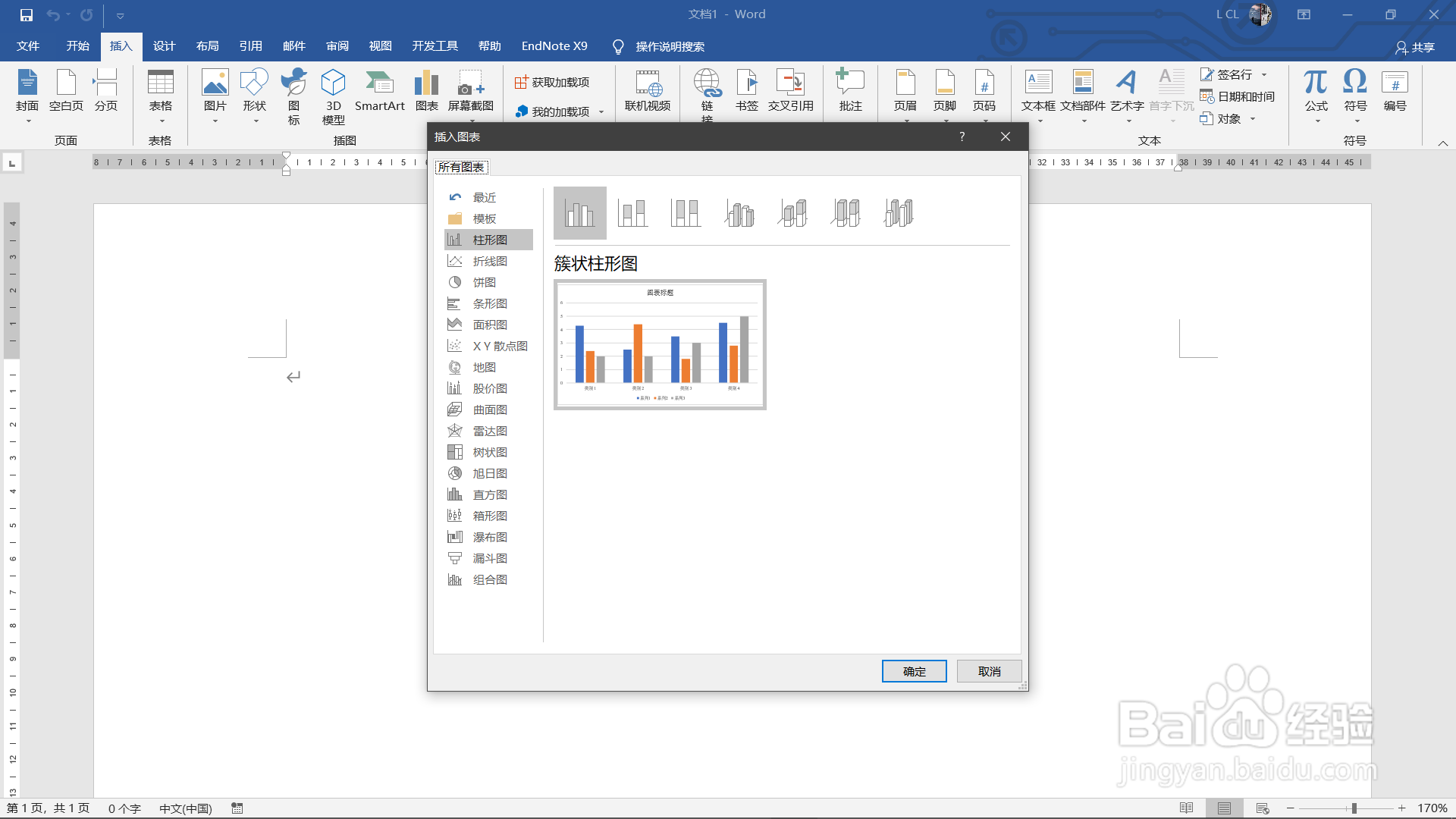Open the Design ribbon tab
1456x819 pixels.
coord(164,46)
